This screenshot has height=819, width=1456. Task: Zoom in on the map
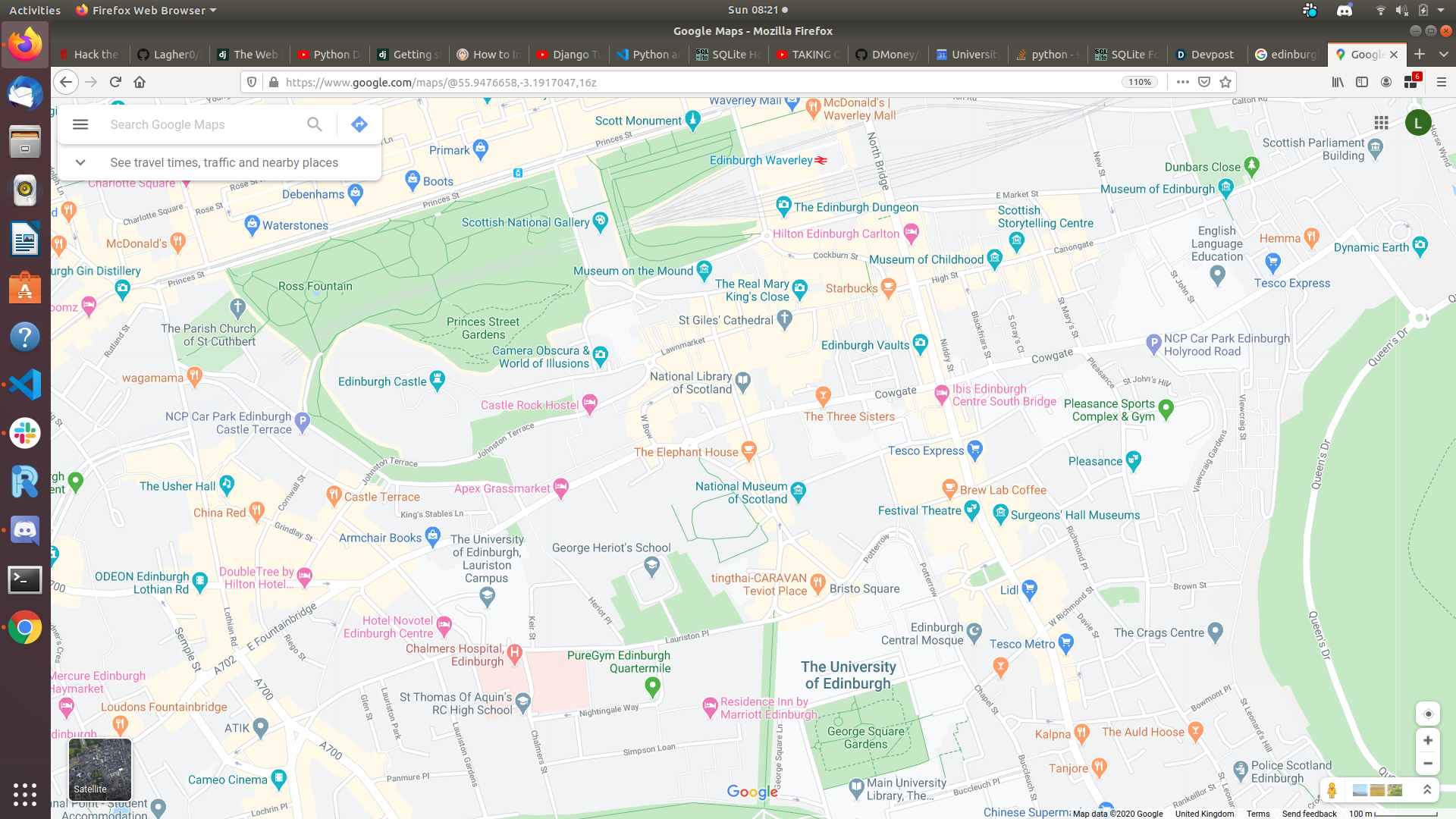[1428, 740]
